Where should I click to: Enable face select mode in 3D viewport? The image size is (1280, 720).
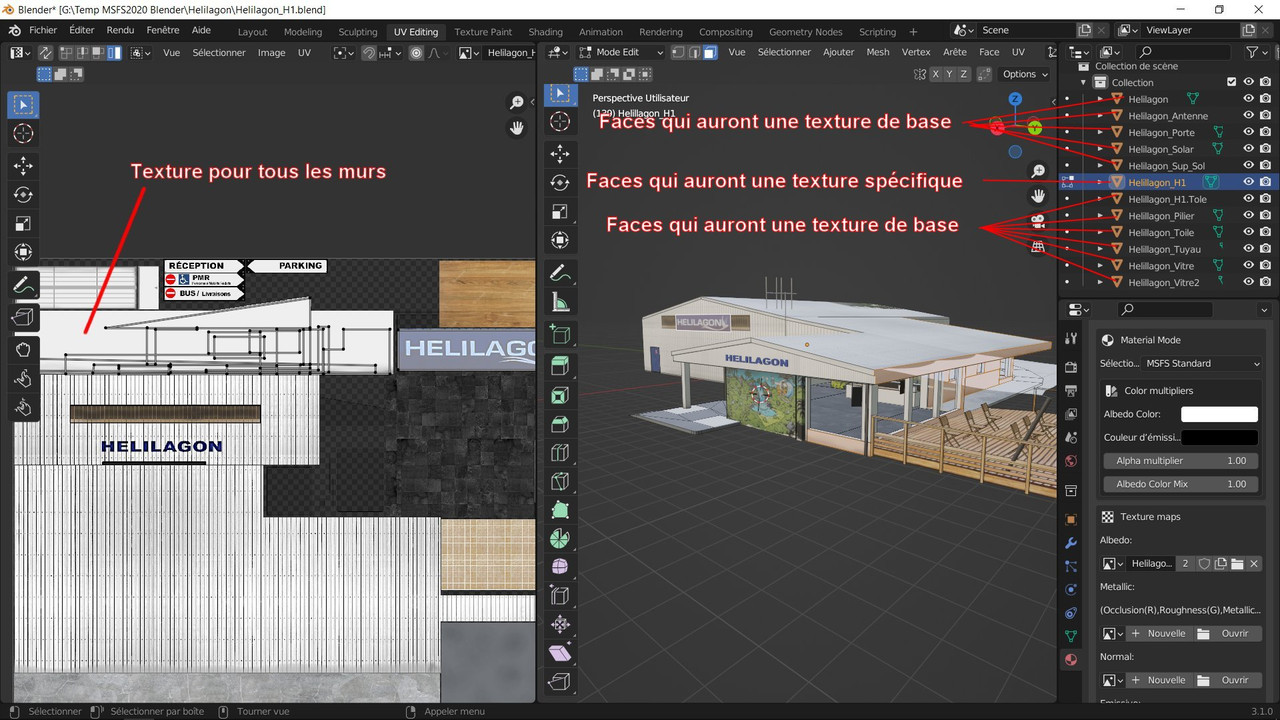point(709,52)
